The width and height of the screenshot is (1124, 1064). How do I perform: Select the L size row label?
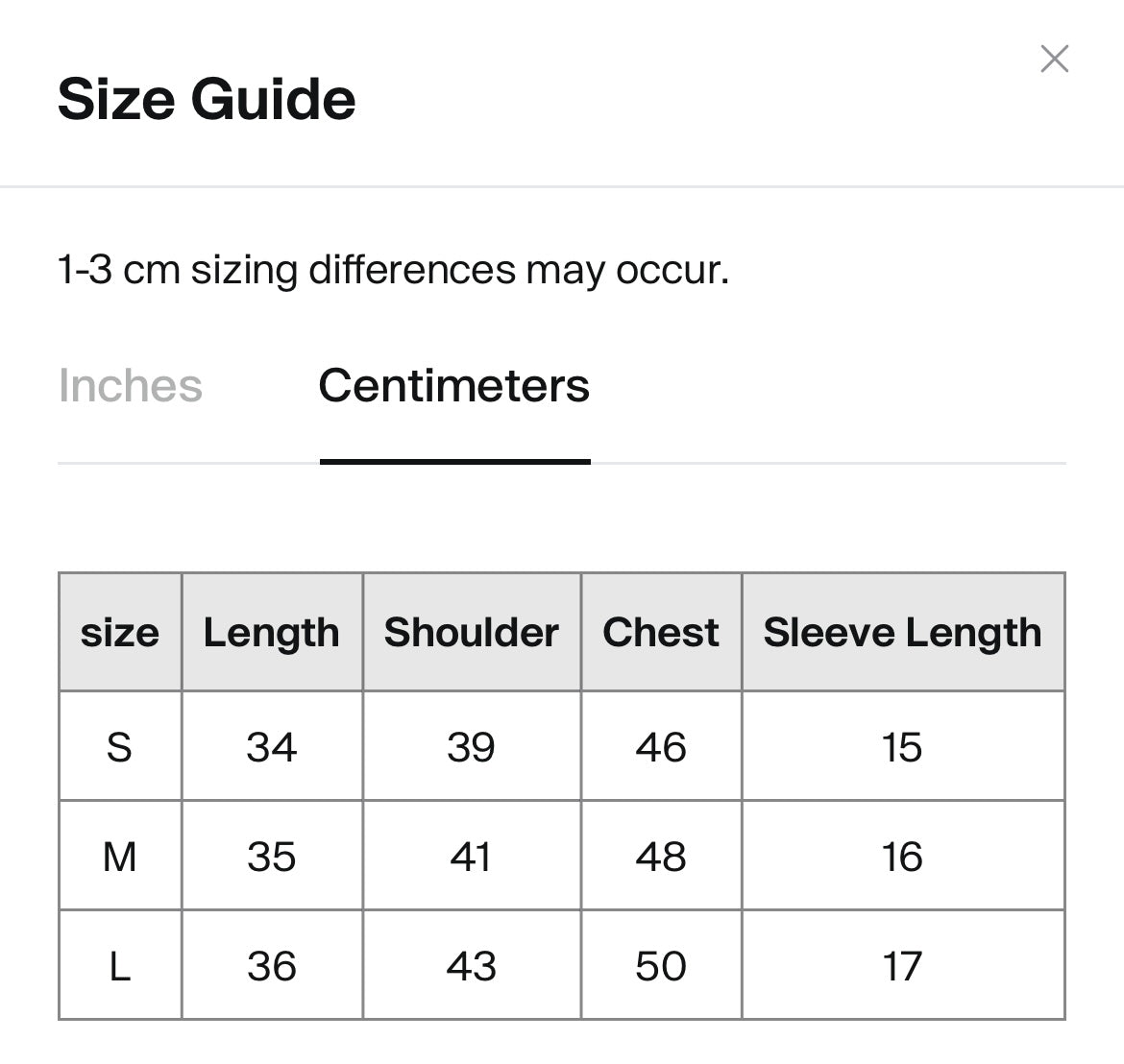pyautogui.click(x=120, y=966)
